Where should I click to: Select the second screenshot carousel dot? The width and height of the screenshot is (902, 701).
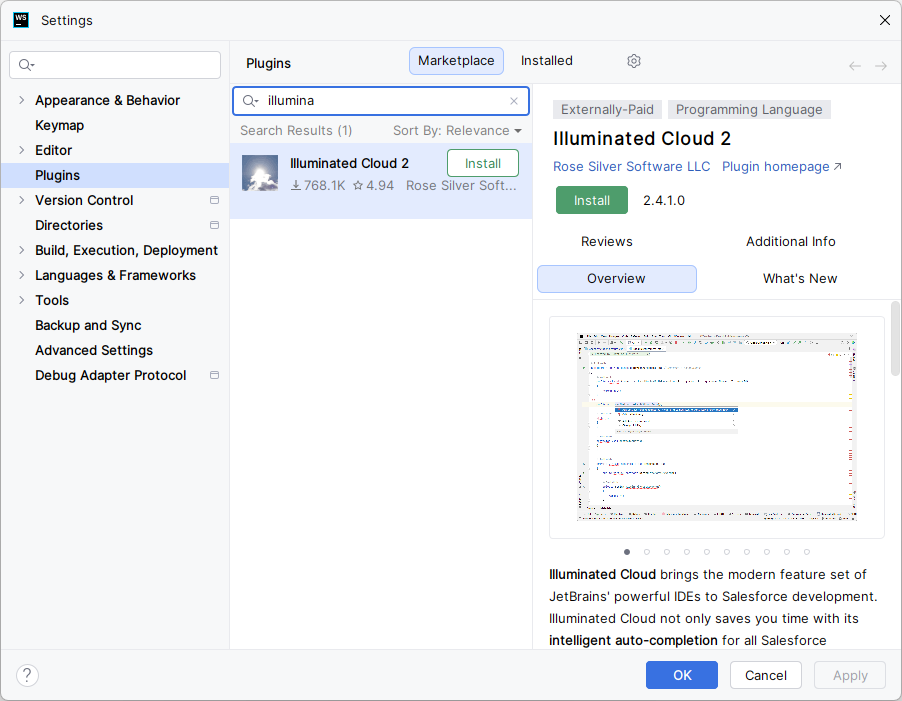[647, 552]
